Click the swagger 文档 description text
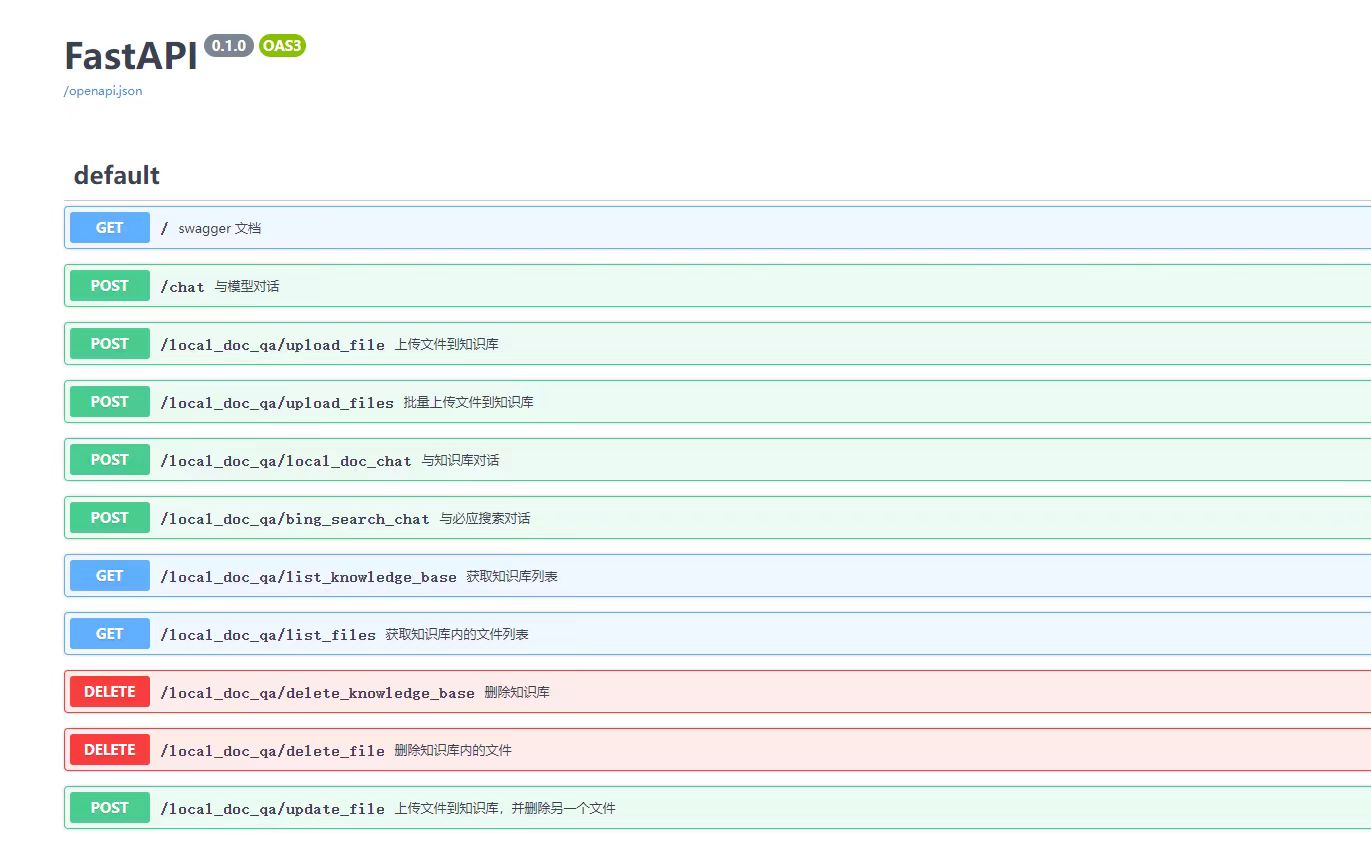The height and width of the screenshot is (845, 1371). point(220,228)
